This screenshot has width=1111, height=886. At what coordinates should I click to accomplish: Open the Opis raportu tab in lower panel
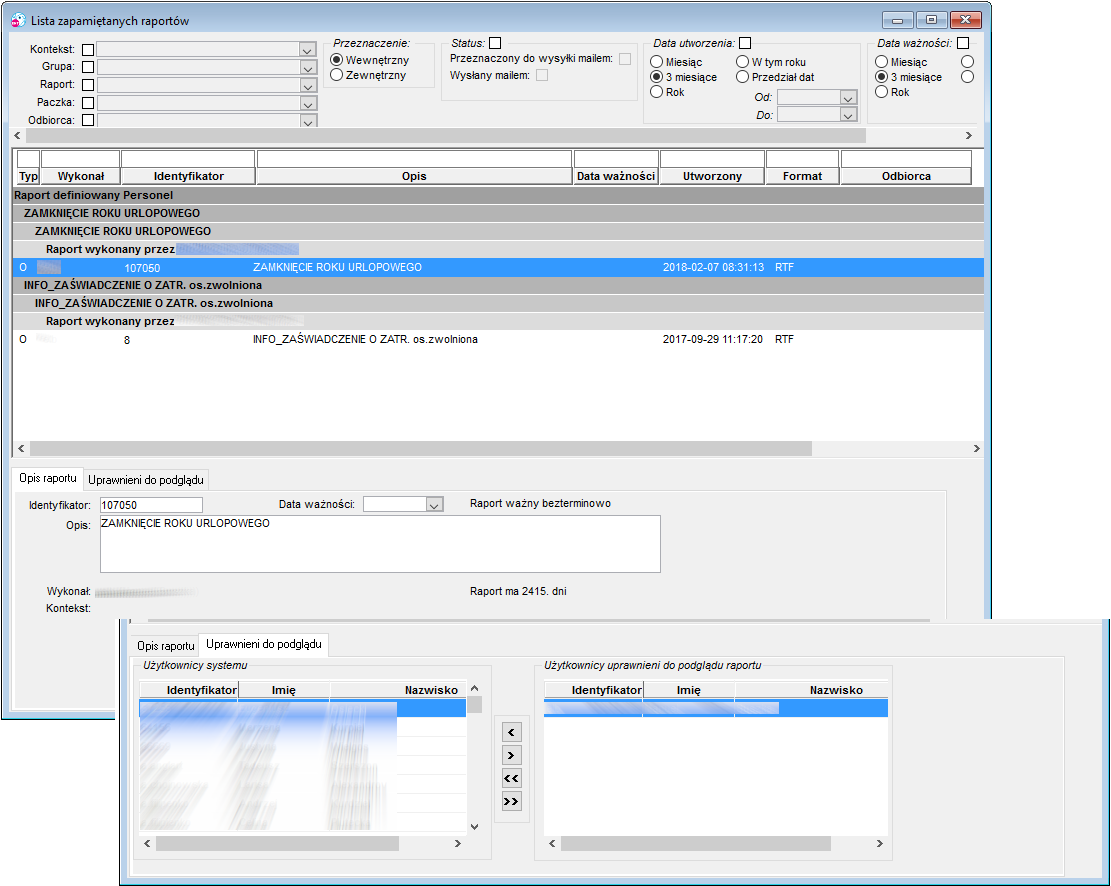[166, 646]
